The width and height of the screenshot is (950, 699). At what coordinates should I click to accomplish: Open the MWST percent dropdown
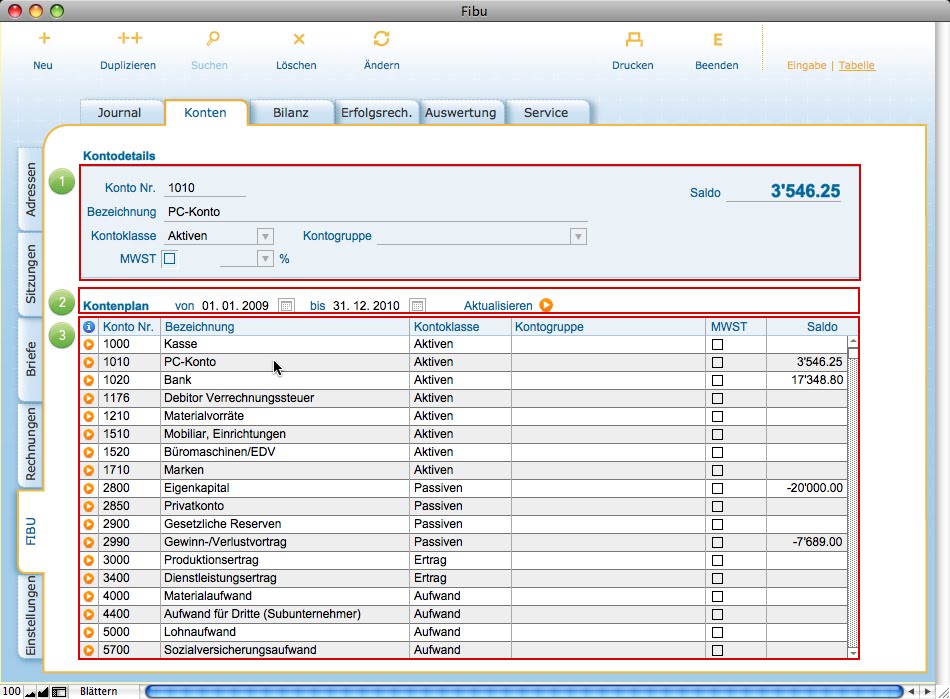(x=265, y=259)
